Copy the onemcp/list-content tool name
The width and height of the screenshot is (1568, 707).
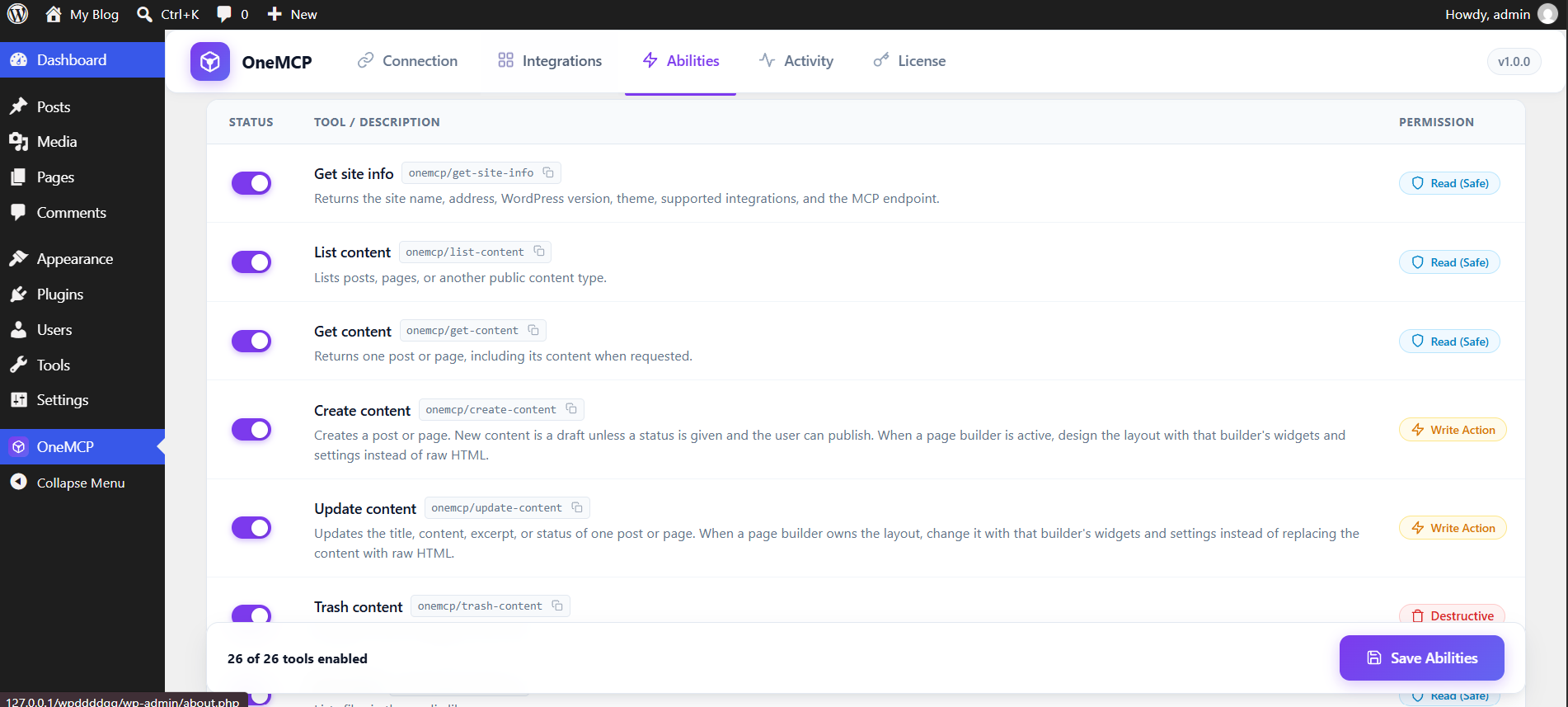click(539, 252)
